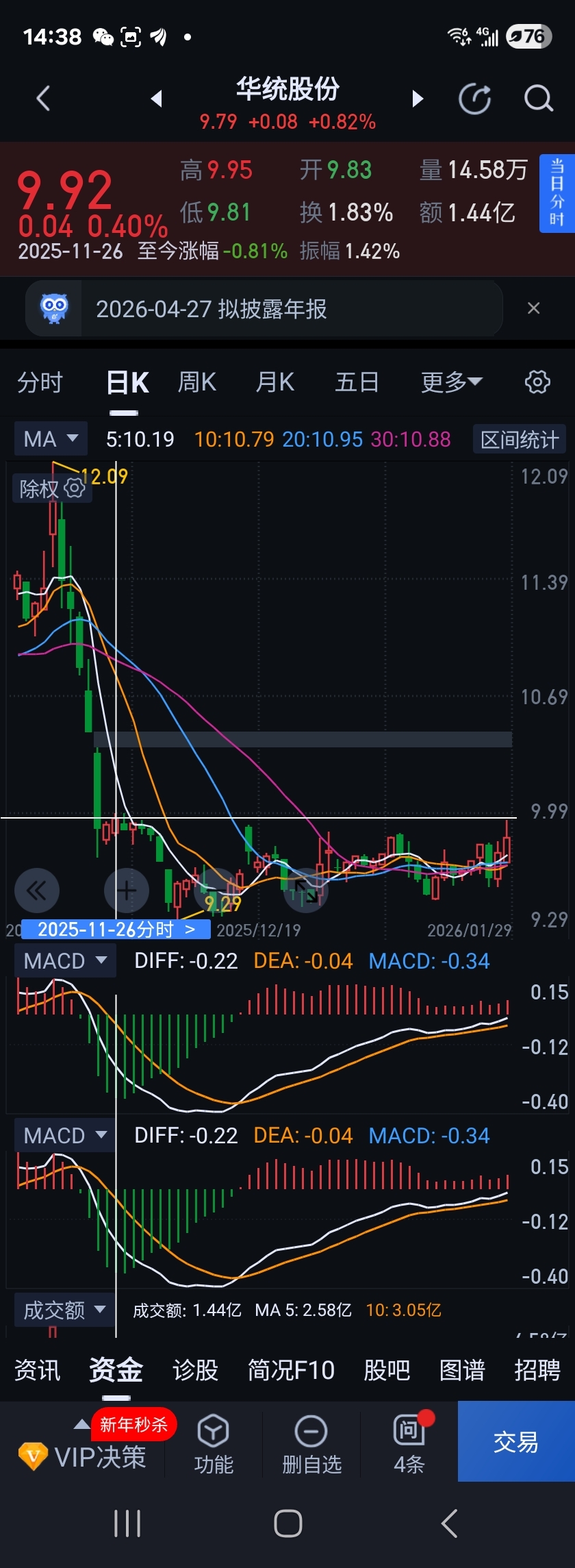Tap the large price 9.92
575x1568 pixels.
(x=64, y=190)
